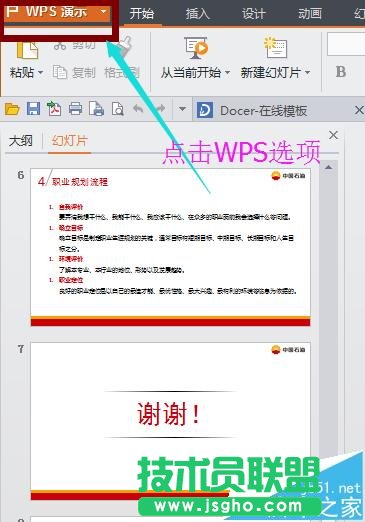This screenshot has height=522, width=365.
Task: Expand quick access toolbar customize arrow
Action: tap(182, 109)
